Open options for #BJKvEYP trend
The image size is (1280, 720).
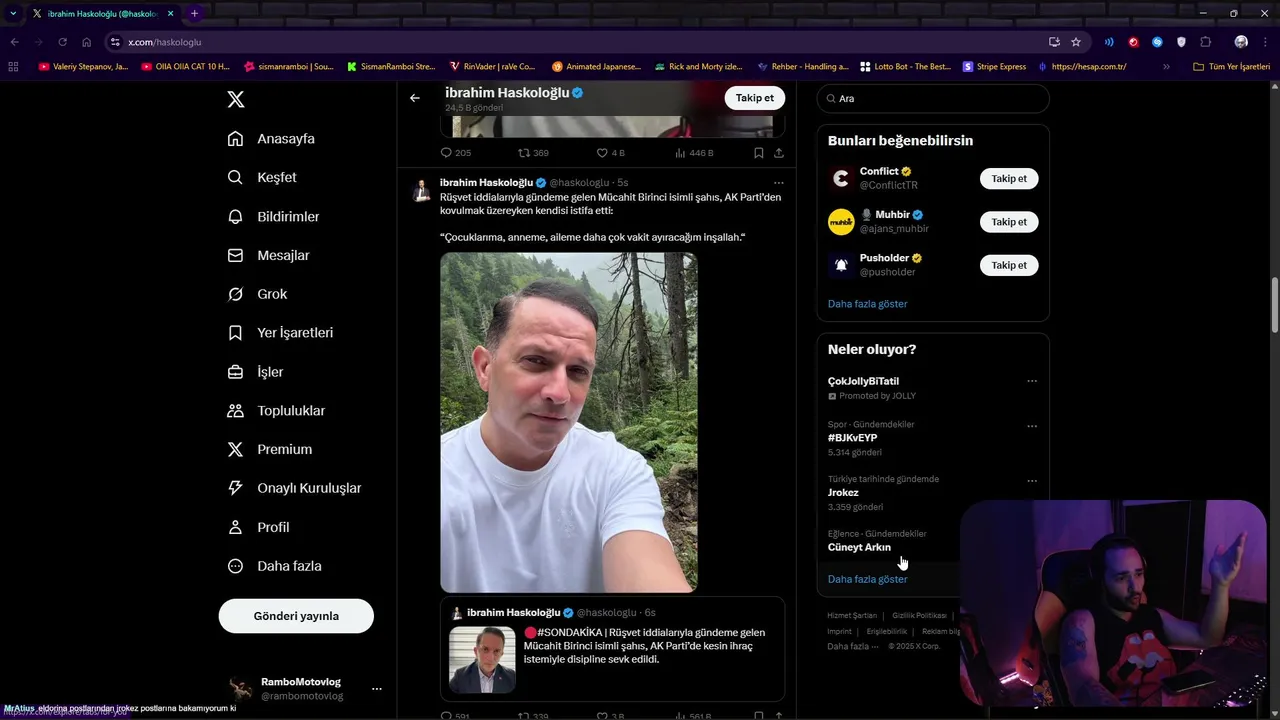pyautogui.click(x=1032, y=426)
